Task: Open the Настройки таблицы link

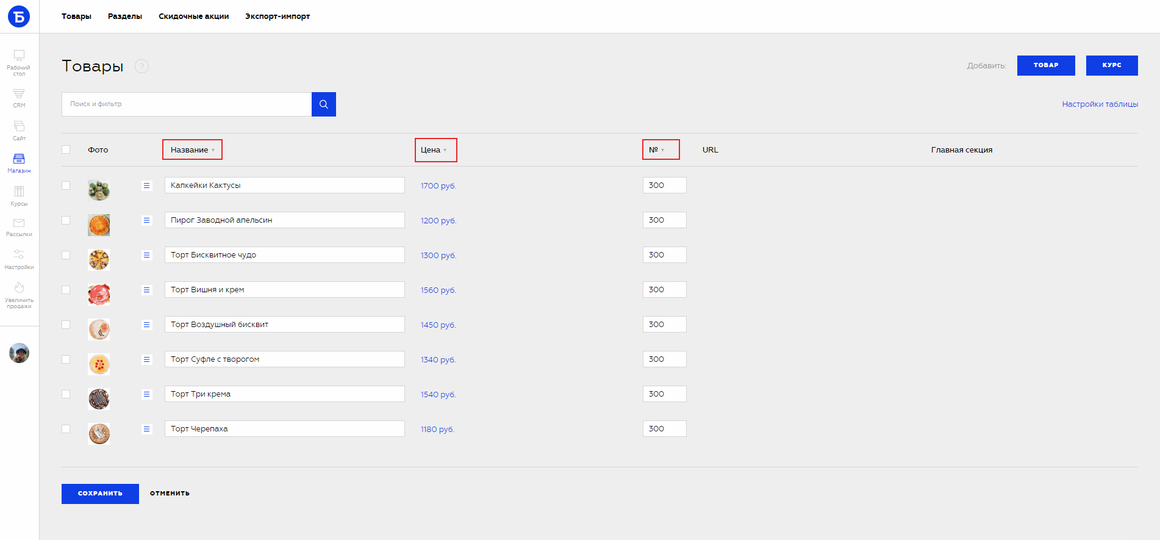Action: click(1100, 104)
